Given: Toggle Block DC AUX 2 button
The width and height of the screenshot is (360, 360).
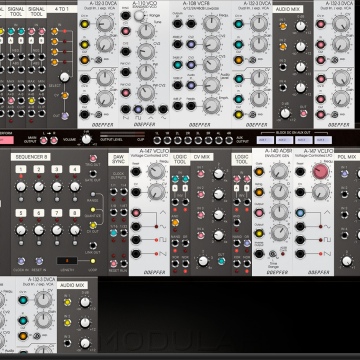Looking at the screenshot, I should pyautogui.click(x=285, y=140).
